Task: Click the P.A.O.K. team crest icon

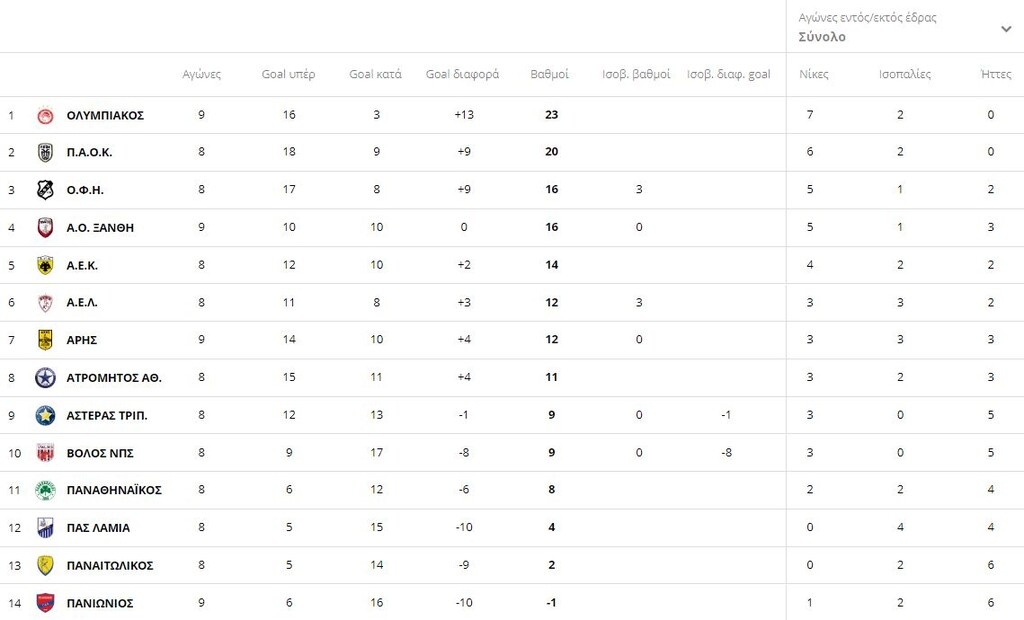Action: 45,152
